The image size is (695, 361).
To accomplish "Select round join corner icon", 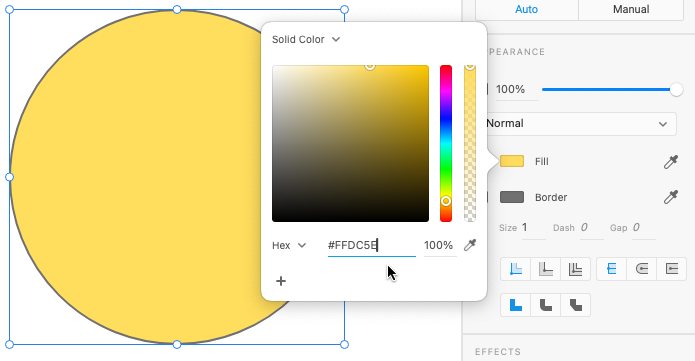I will (x=546, y=305).
